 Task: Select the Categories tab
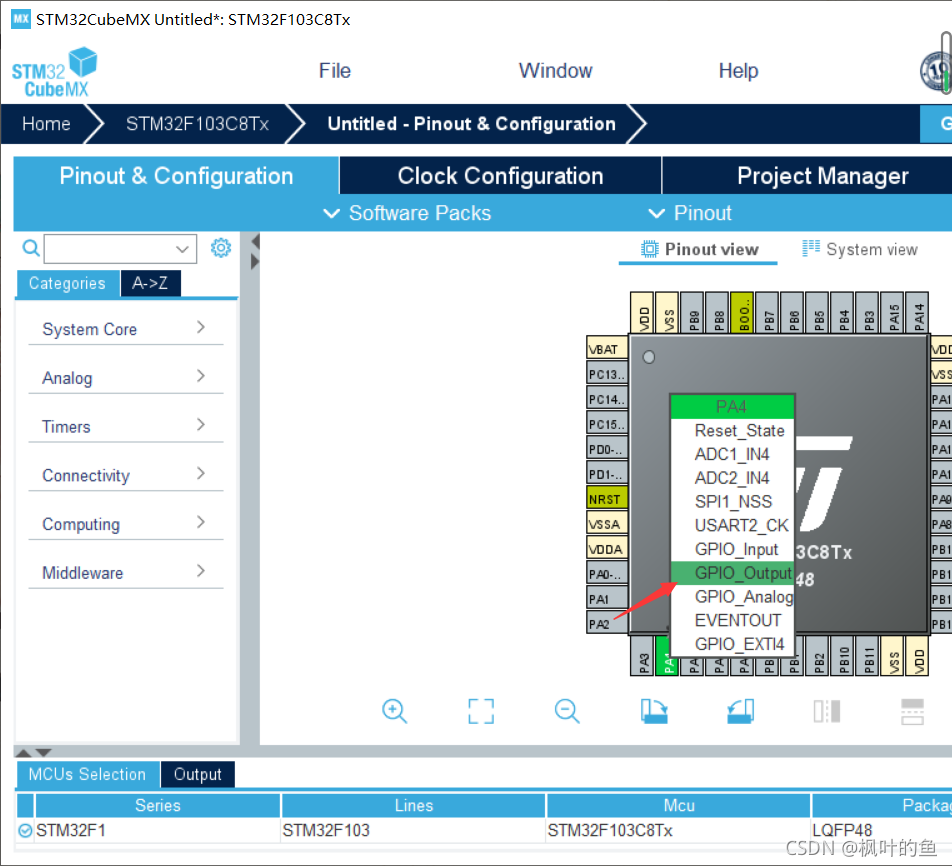click(67, 283)
